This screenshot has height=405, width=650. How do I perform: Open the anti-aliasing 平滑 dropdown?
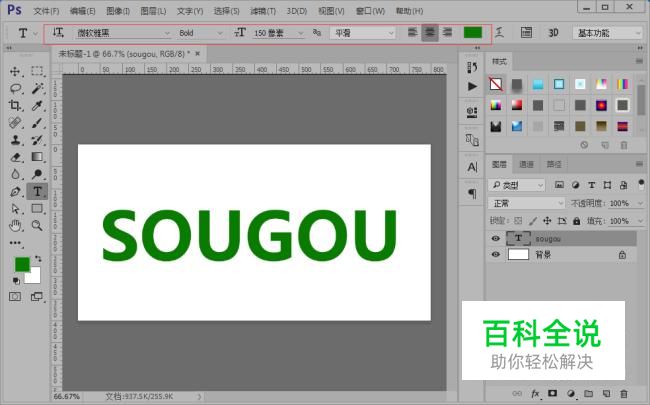363,33
